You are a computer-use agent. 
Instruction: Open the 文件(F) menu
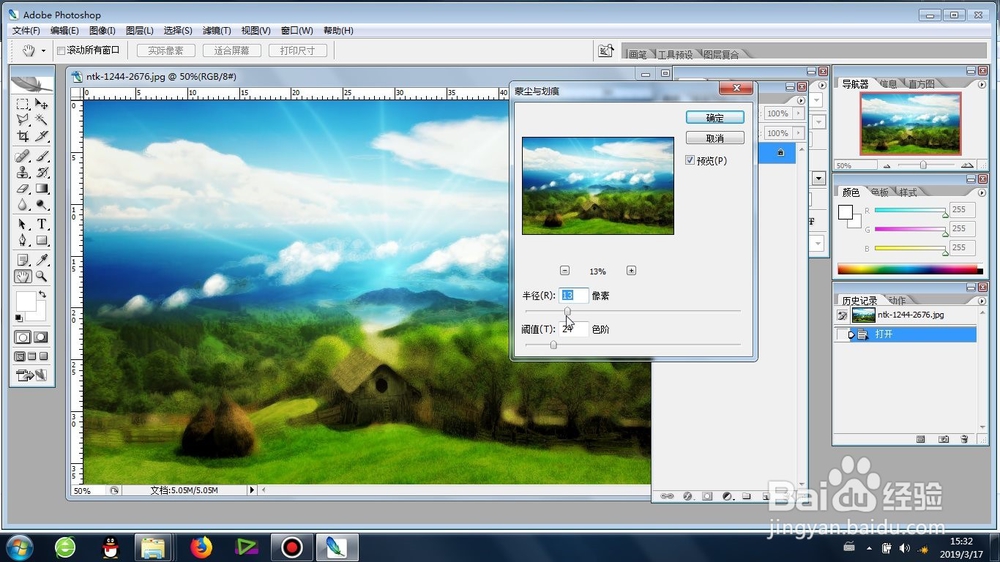(x=26, y=31)
